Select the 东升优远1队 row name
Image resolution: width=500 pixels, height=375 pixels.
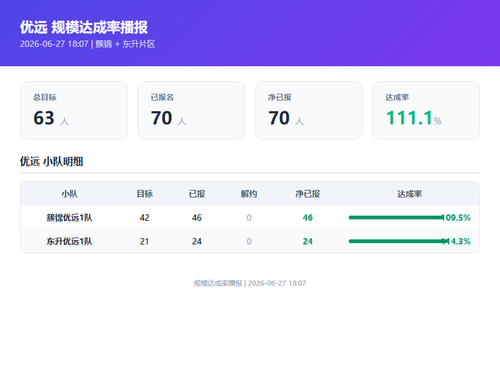point(69,241)
